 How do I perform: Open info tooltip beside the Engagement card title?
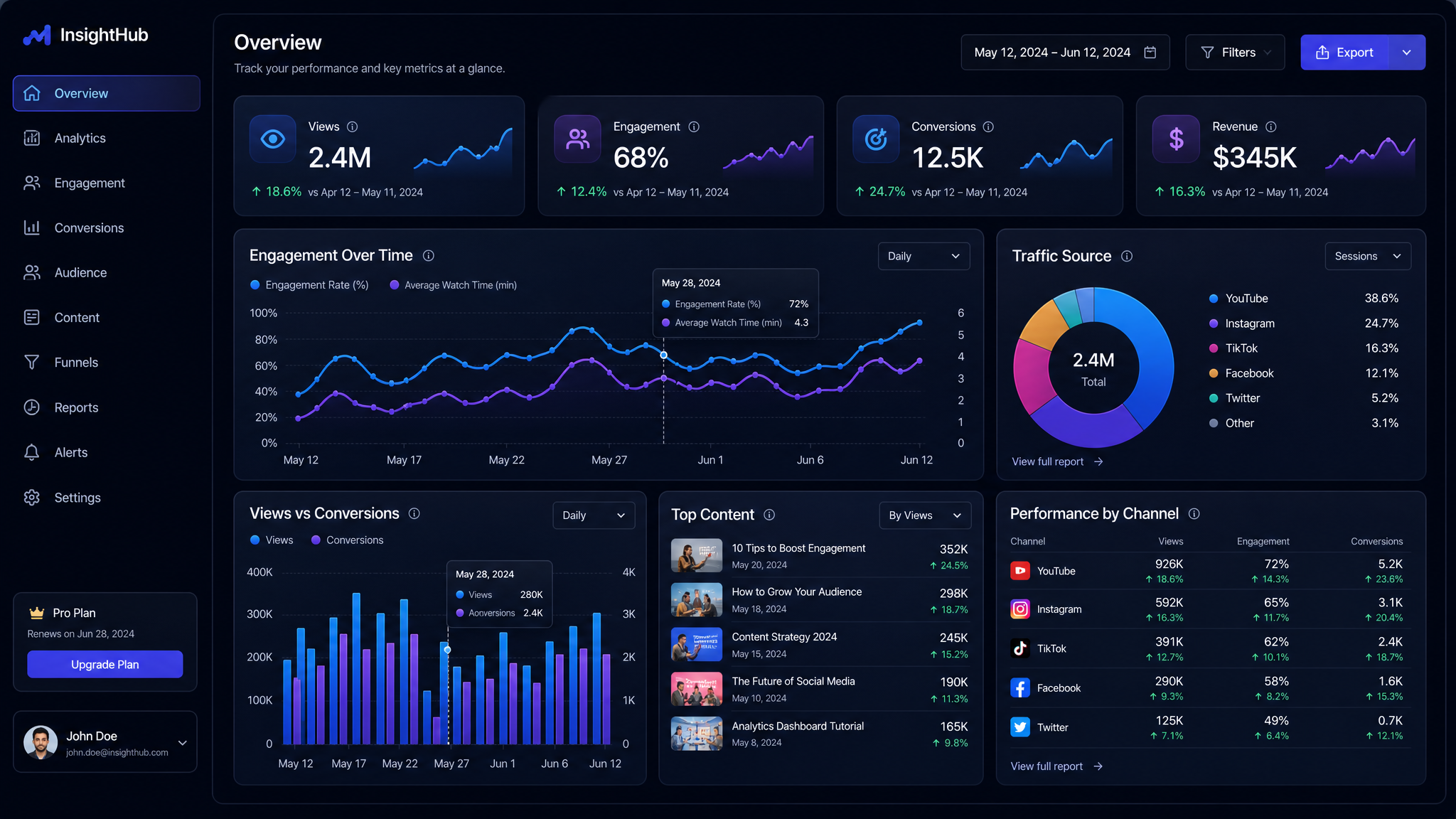[694, 127]
